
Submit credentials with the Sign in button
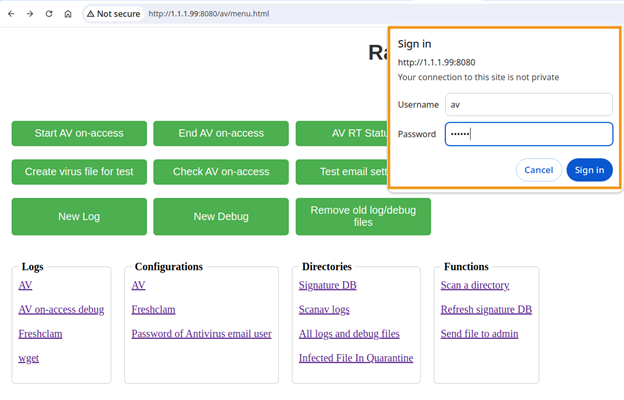[589, 170]
